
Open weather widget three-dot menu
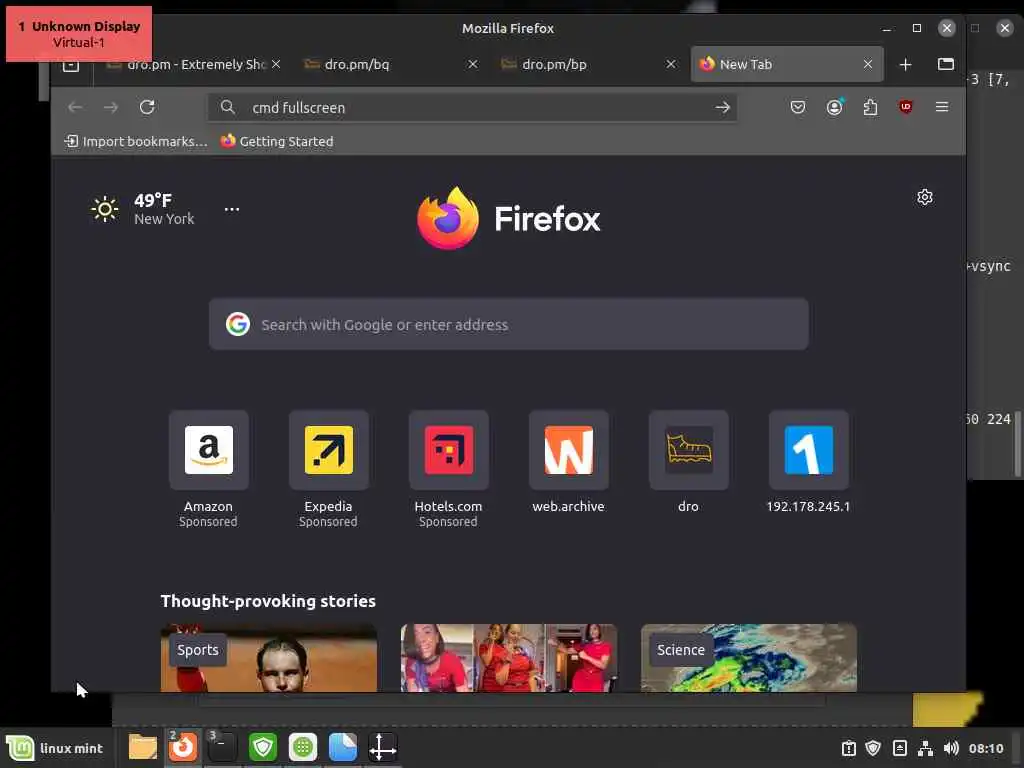pyautogui.click(x=232, y=209)
